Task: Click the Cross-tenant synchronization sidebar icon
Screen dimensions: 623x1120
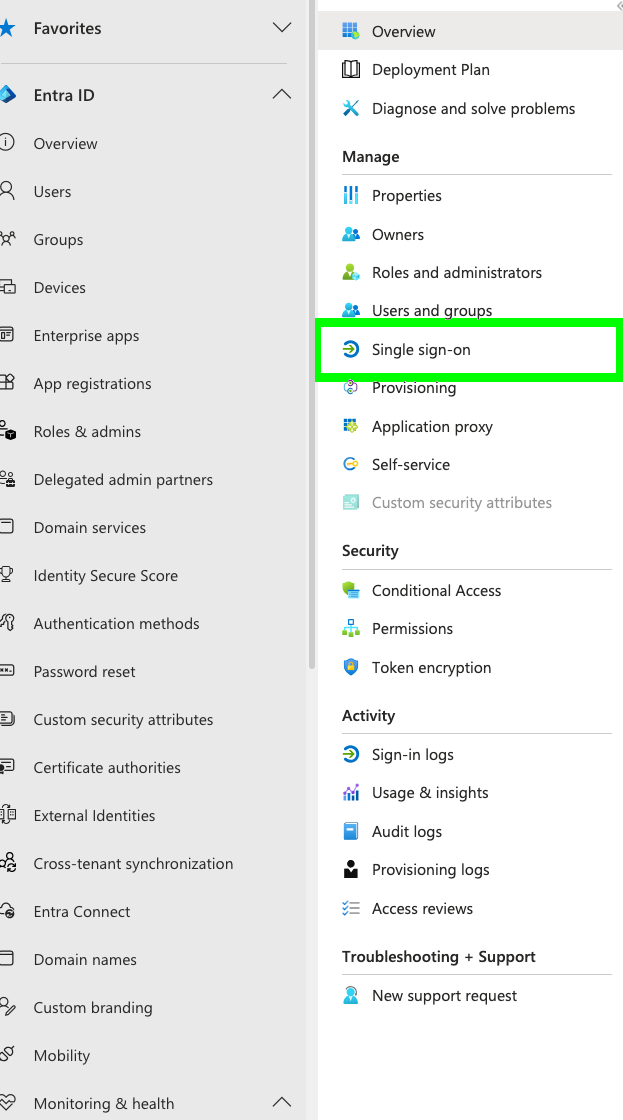Action: 8,863
